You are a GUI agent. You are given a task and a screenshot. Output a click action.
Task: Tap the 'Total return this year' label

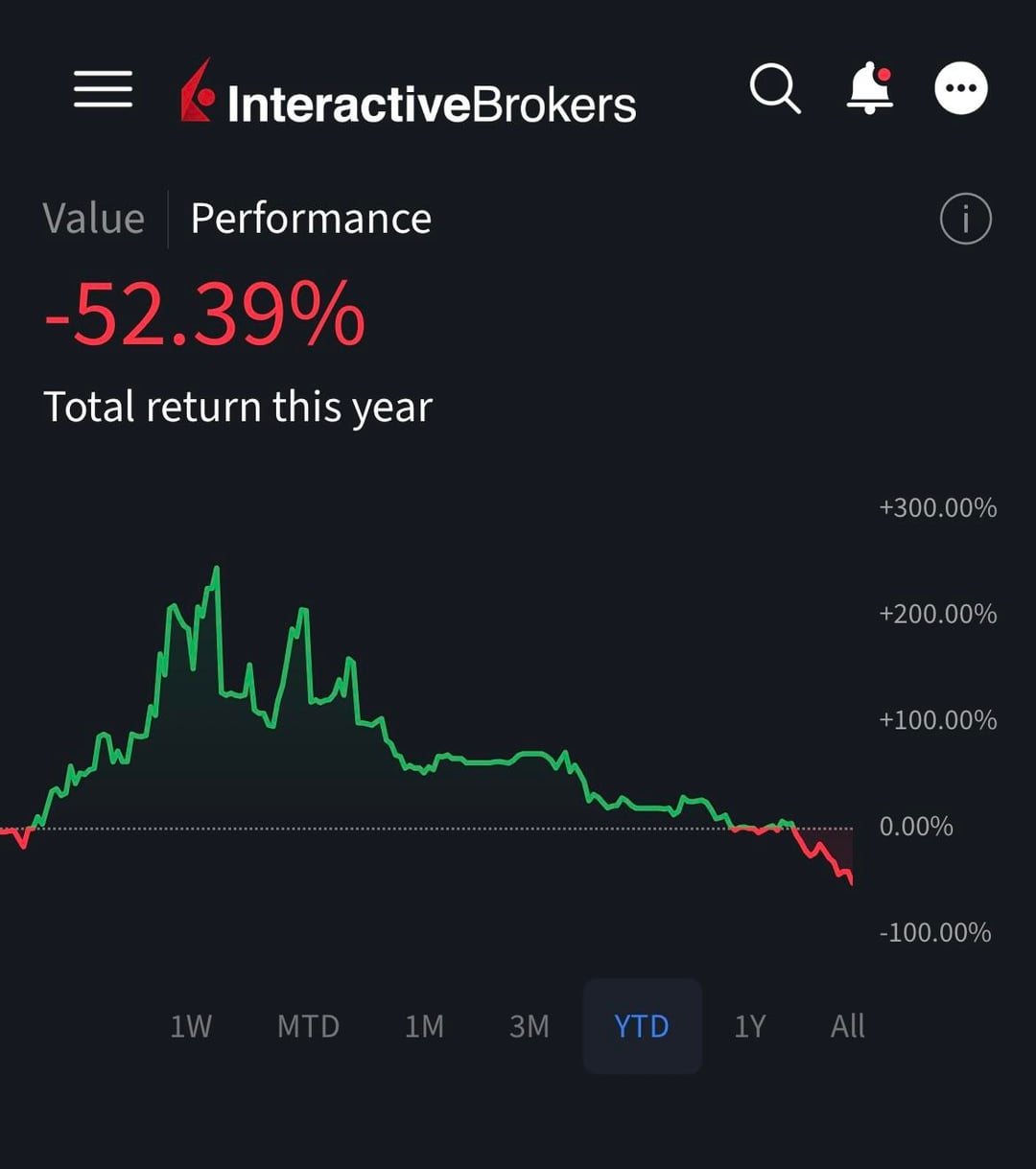pyautogui.click(x=238, y=407)
